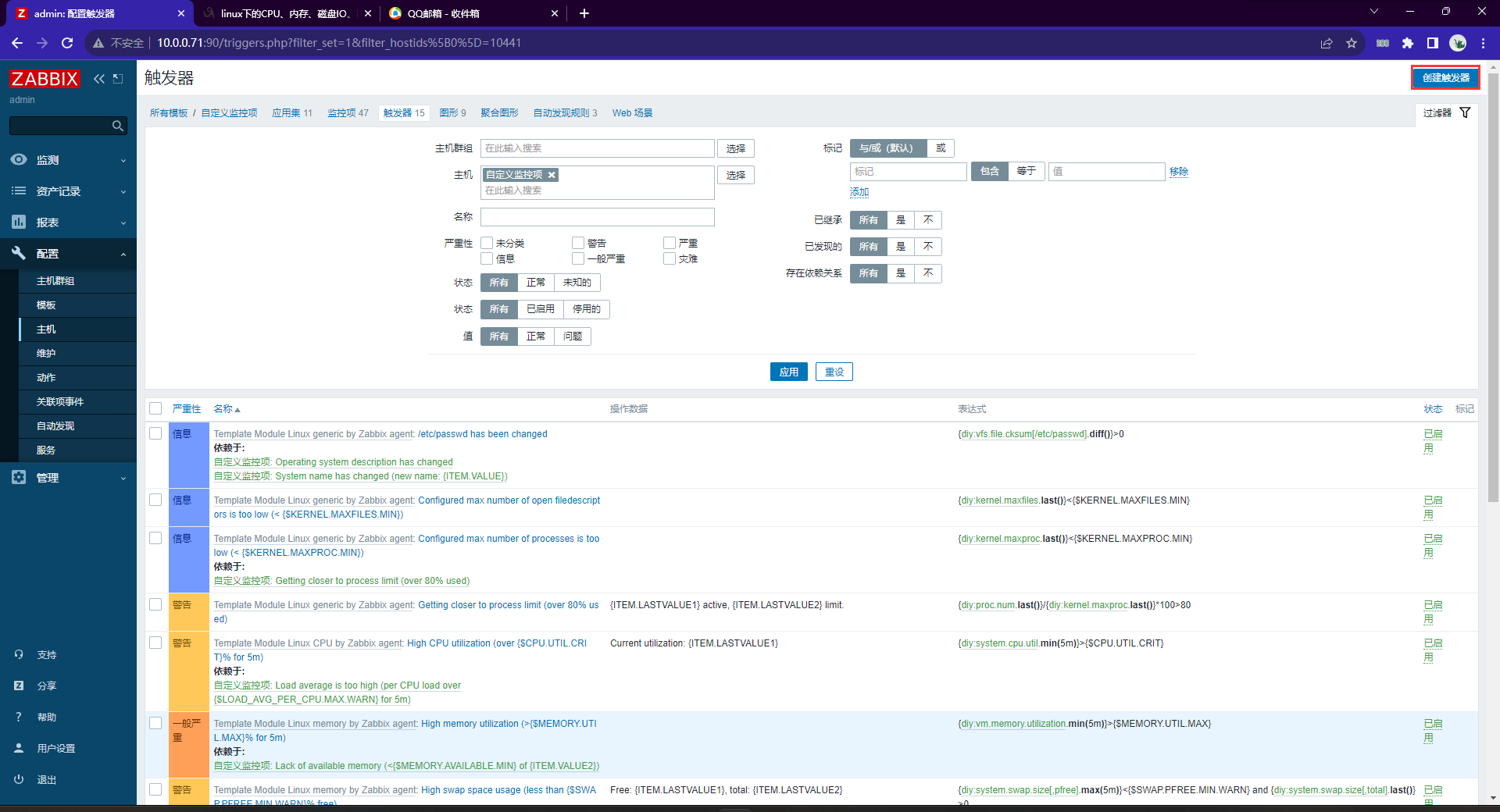This screenshot has height=812, width=1500.
Task: Check the 警告 severity checkbox
Action: [578, 243]
